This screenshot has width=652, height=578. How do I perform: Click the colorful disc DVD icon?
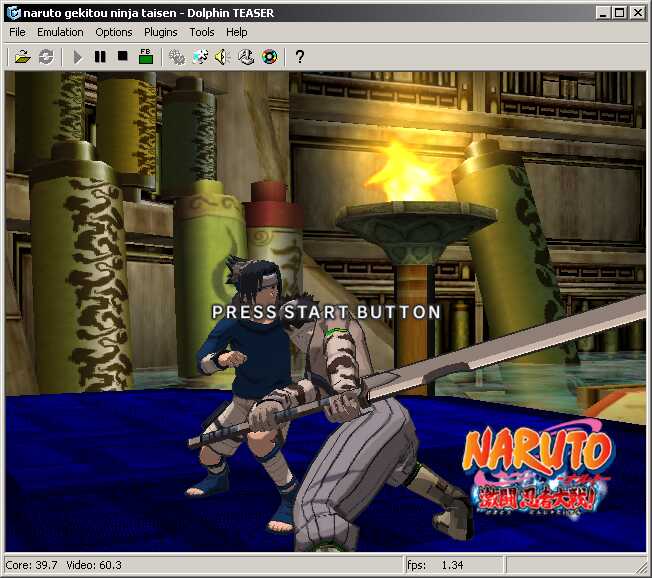click(269, 57)
